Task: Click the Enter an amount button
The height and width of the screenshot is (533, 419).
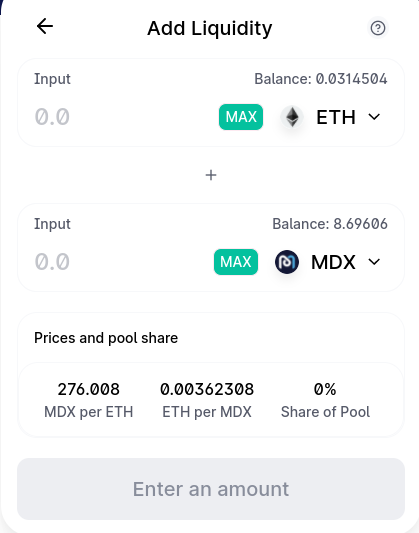Action: [x=211, y=489]
